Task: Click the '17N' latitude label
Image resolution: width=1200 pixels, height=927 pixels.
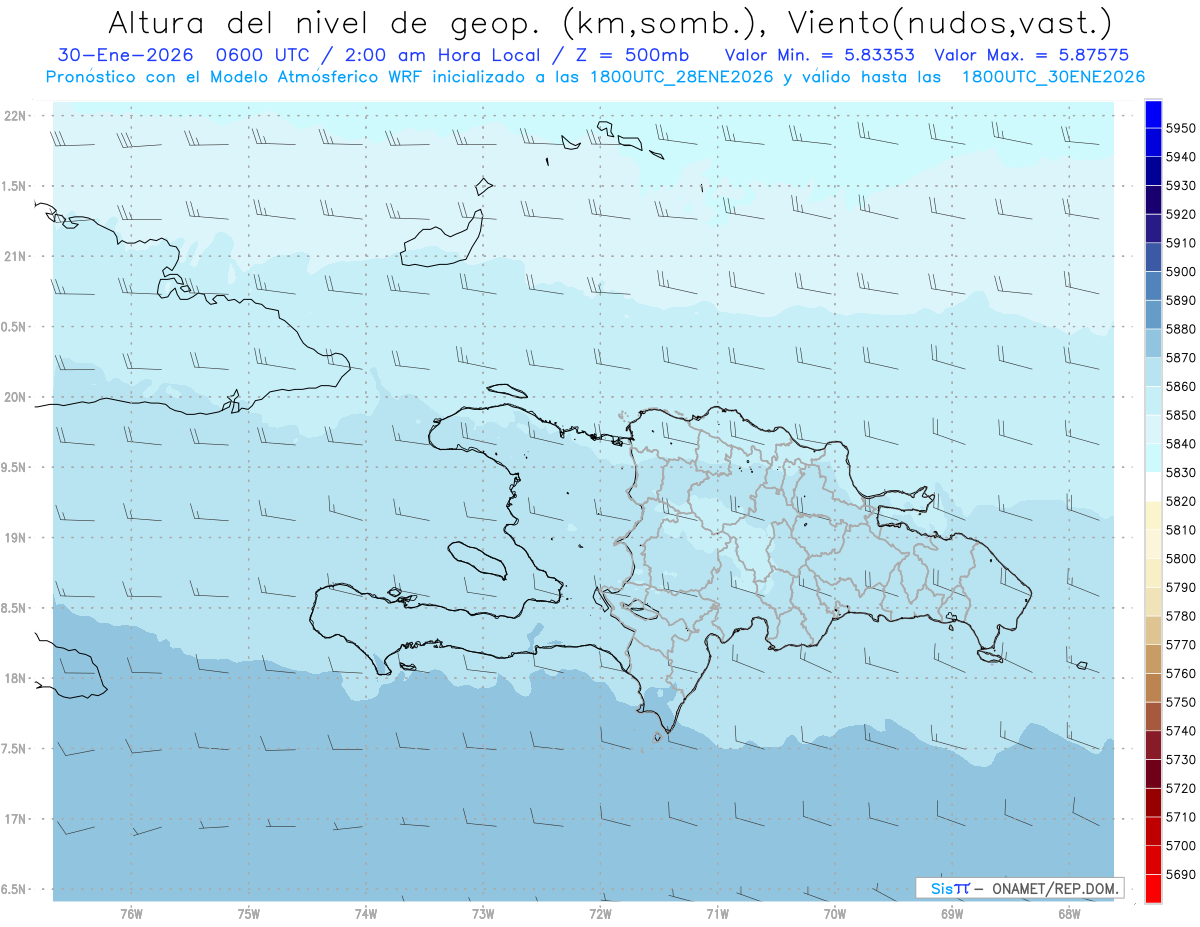Action: click(16, 819)
